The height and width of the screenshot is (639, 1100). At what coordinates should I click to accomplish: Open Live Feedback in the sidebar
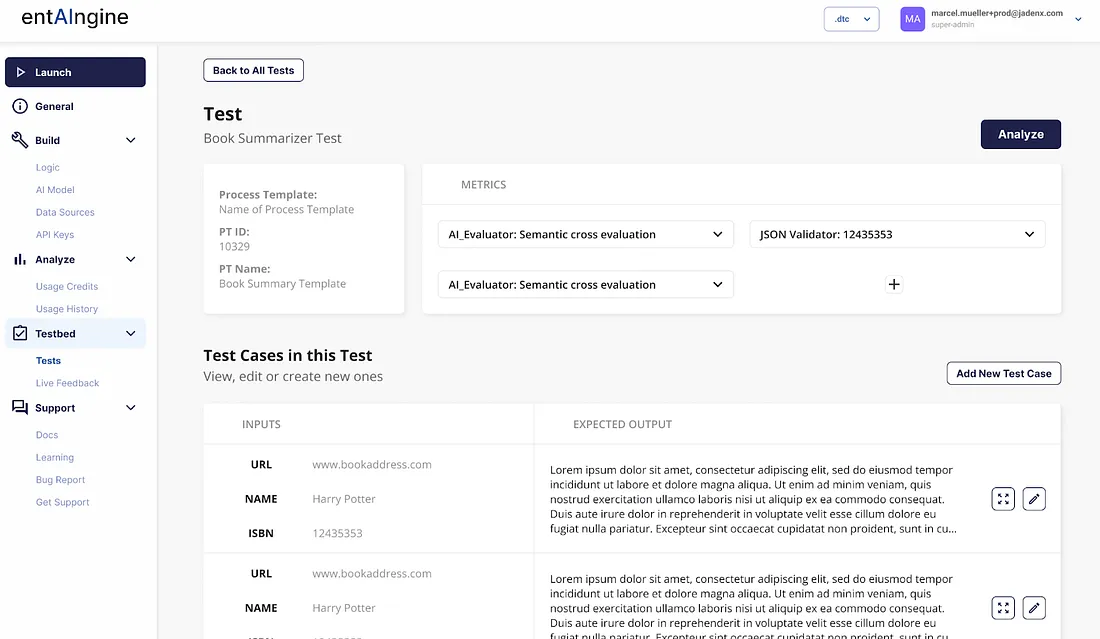click(x=68, y=383)
